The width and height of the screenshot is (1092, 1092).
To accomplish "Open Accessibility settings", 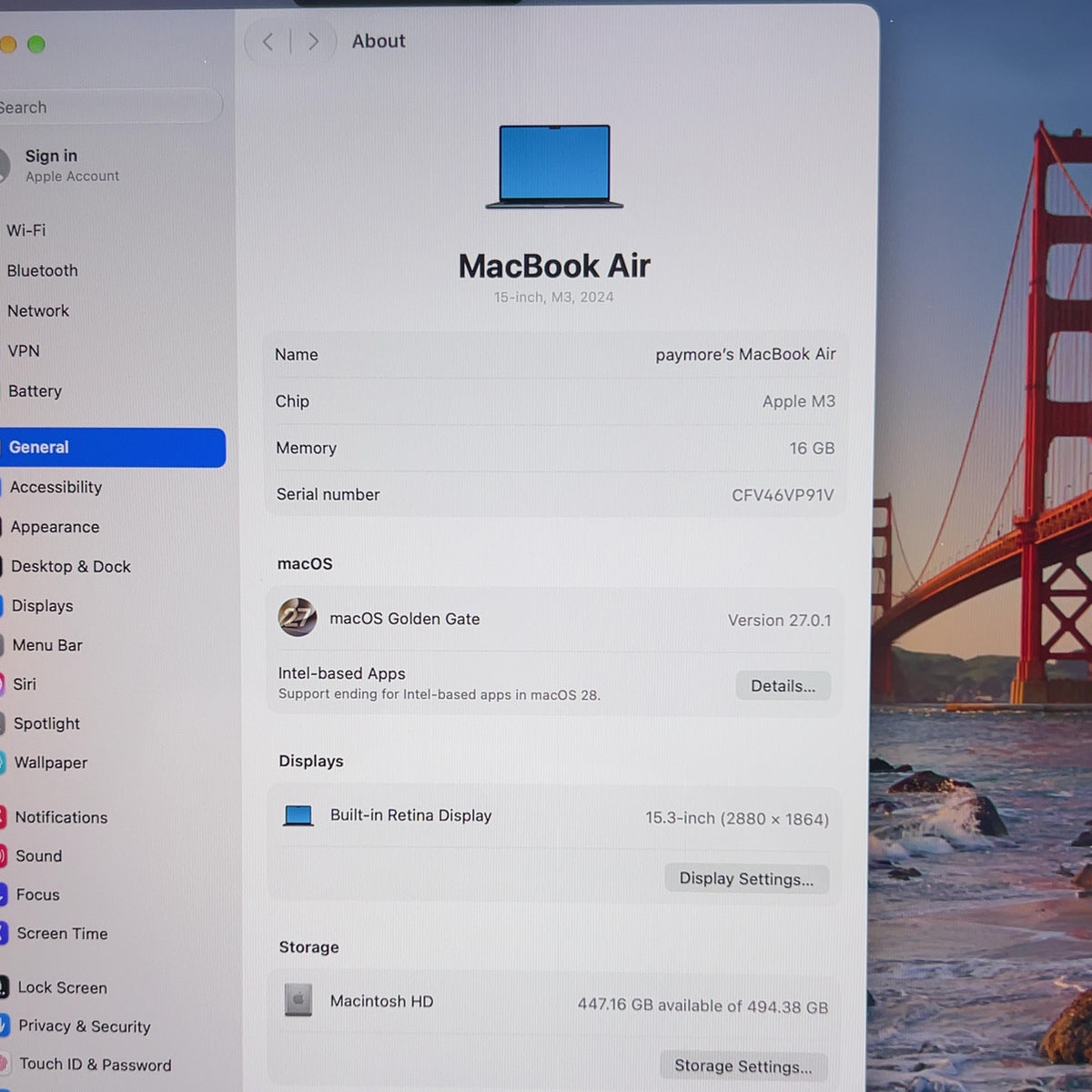I will pyautogui.click(x=56, y=487).
